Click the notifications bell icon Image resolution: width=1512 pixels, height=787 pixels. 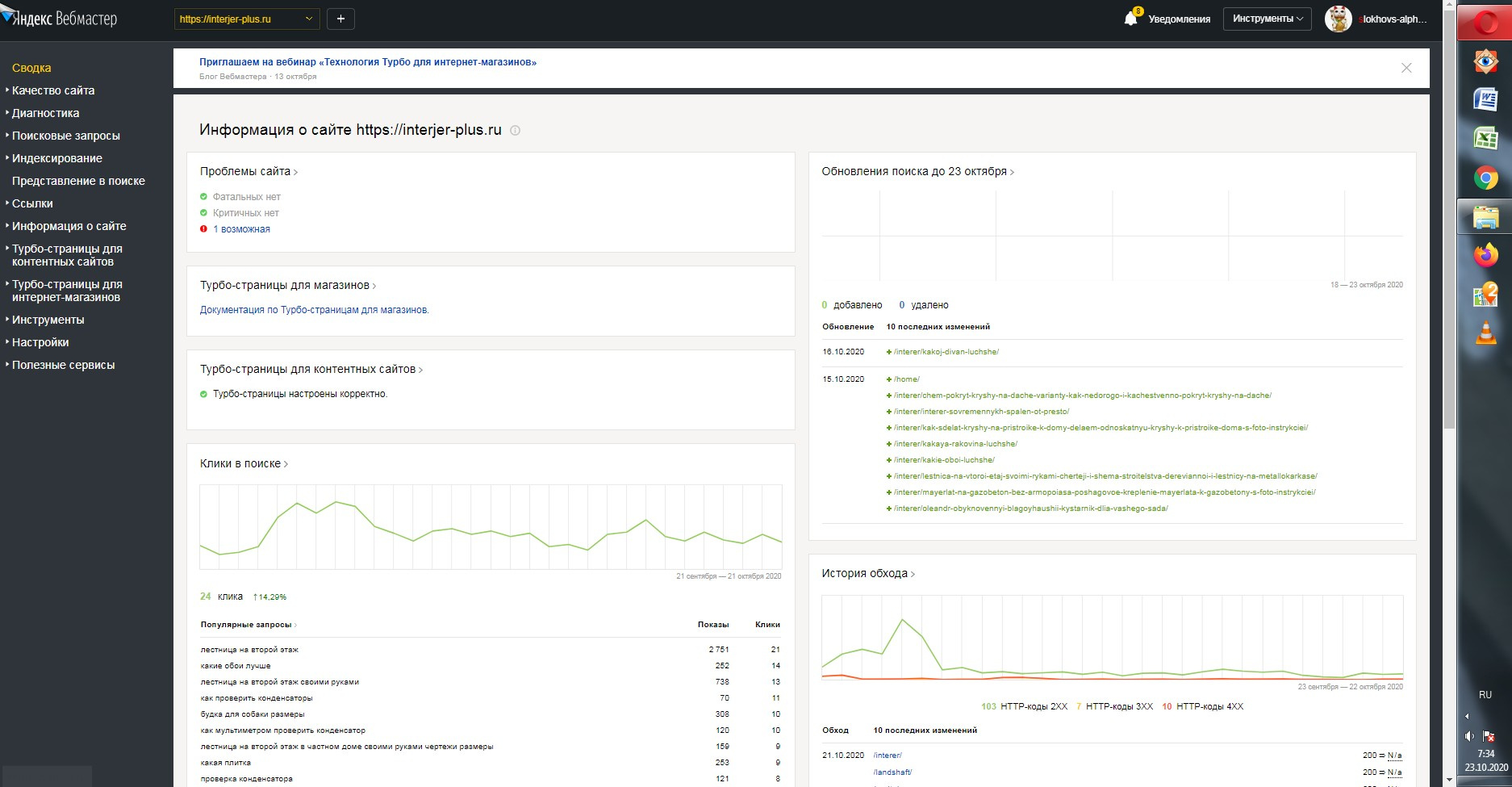click(1130, 19)
